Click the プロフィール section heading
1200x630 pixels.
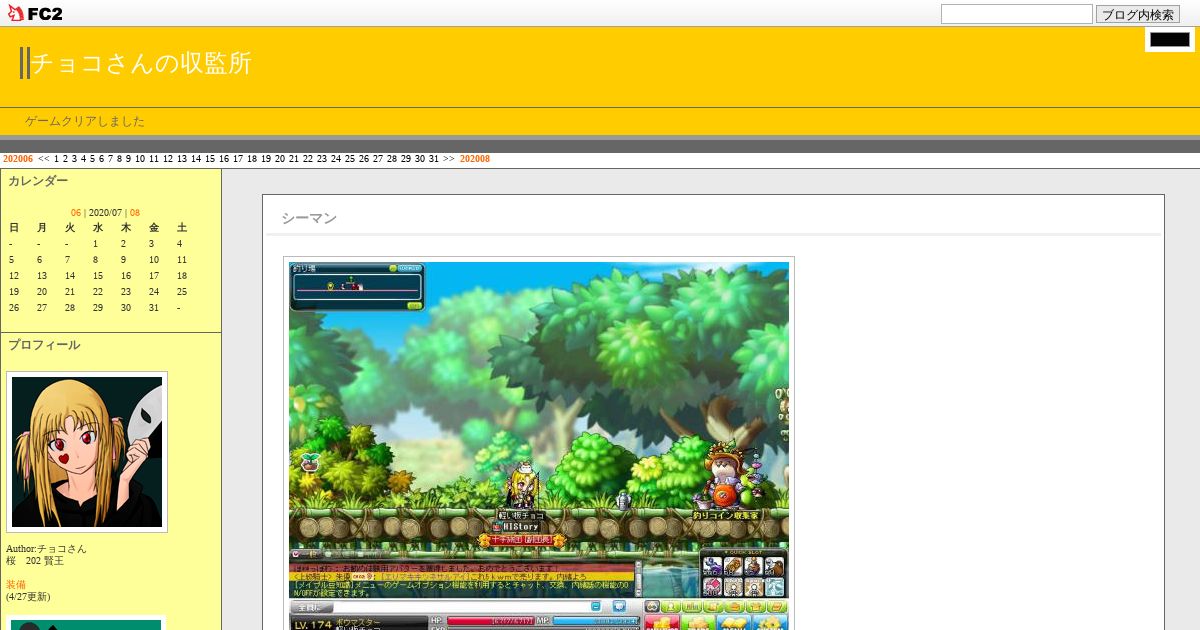[44, 345]
